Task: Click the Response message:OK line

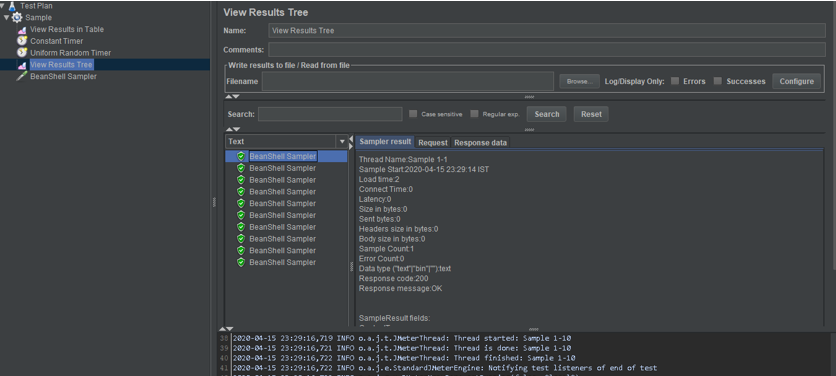Action: [400, 289]
